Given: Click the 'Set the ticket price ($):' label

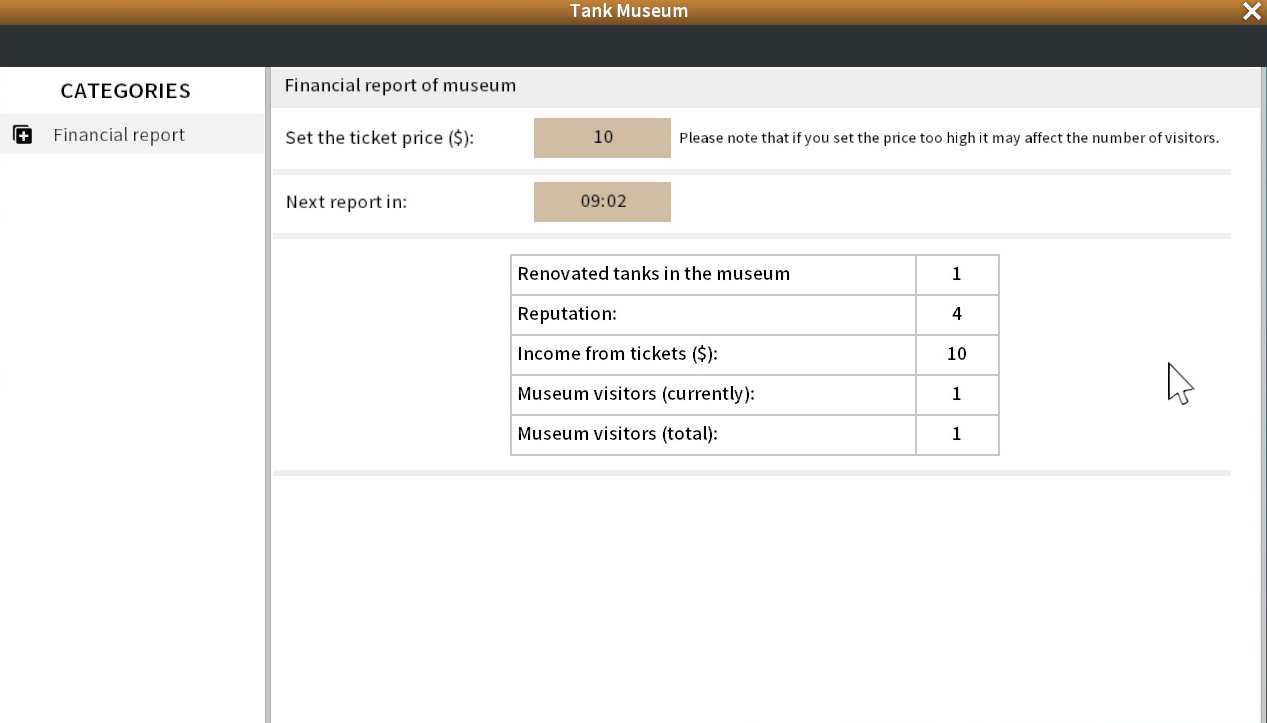Looking at the screenshot, I should click(379, 138).
